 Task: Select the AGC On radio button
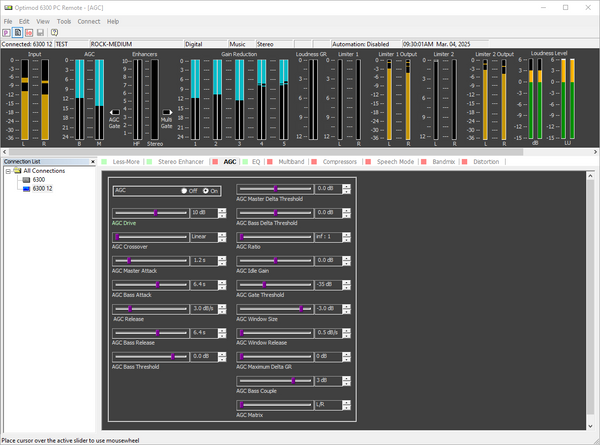pos(206,190)
